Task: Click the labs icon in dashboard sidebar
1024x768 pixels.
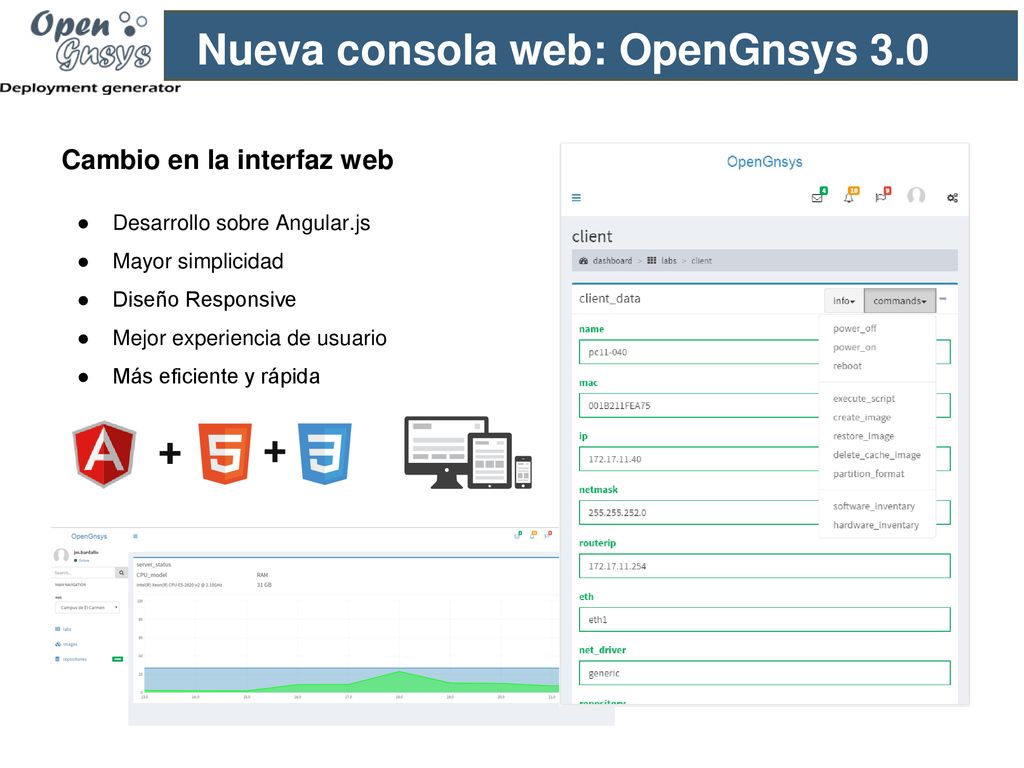Action: pyautogui.click(x=57, y=629)
